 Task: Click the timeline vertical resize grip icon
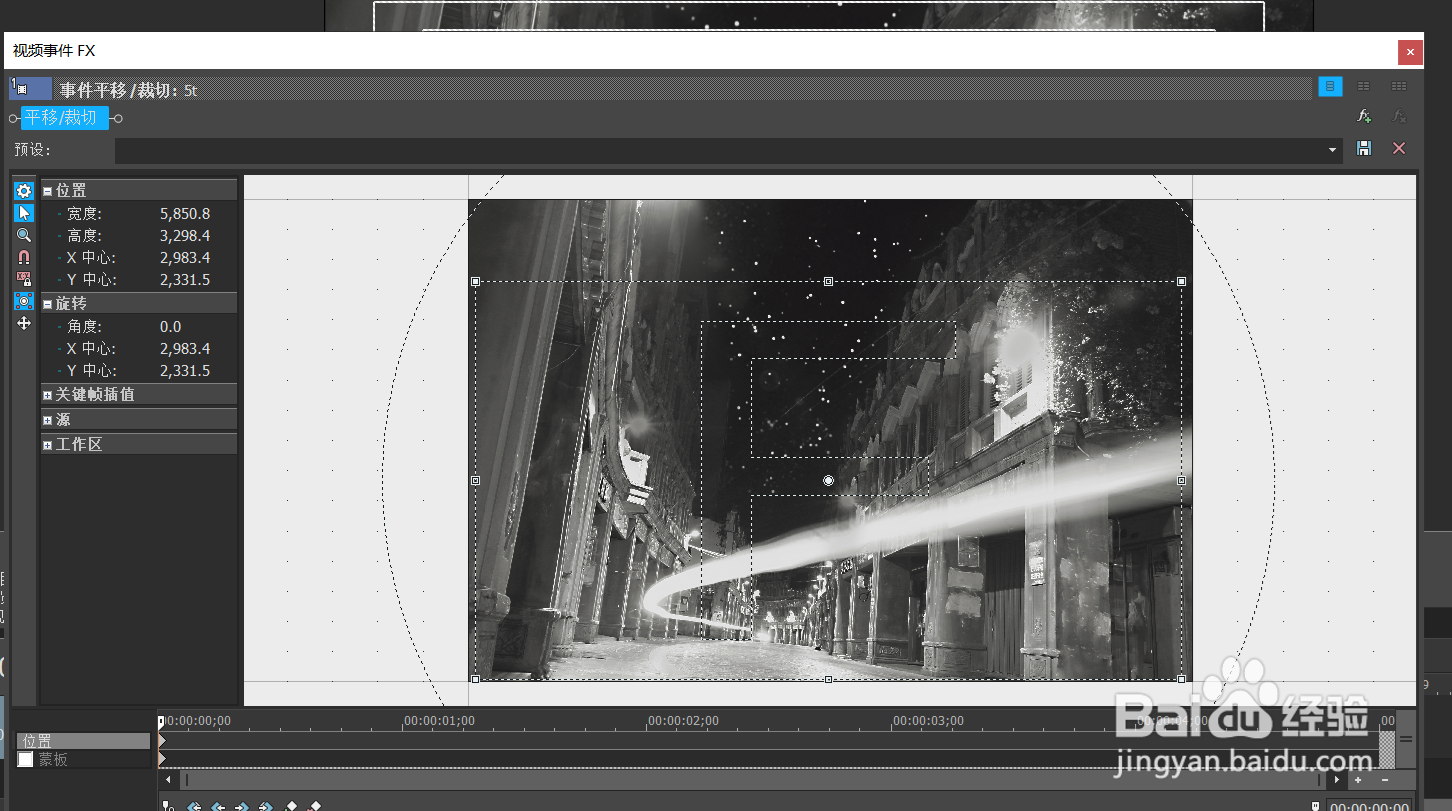coord(1406,739)
